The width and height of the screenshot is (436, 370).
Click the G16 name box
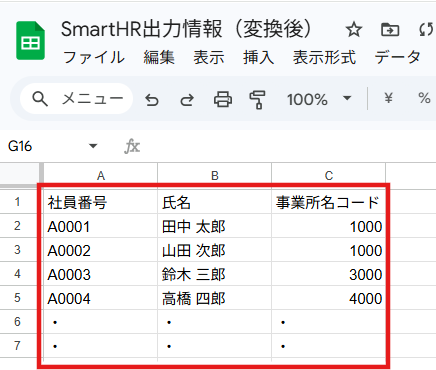[x=20, y=146]
